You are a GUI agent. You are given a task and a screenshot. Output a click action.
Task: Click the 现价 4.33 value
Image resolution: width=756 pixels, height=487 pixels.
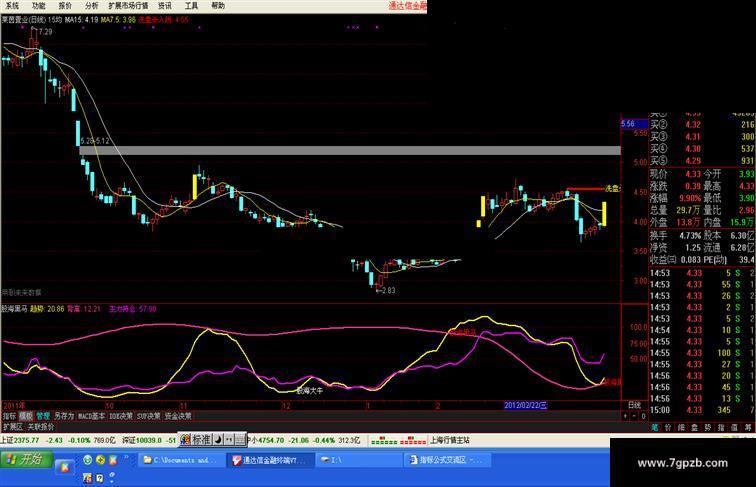coord(693,174)
